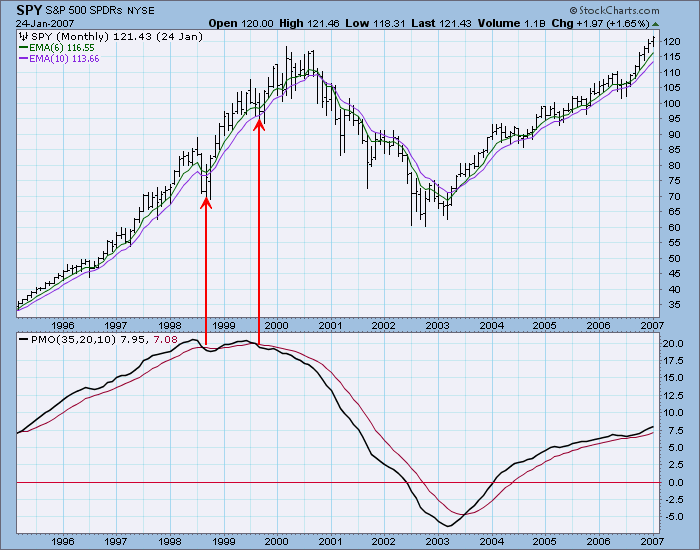Click the 2007 year label under the price chart
Viewport: 700px width, 550px height.
(652, 325)
